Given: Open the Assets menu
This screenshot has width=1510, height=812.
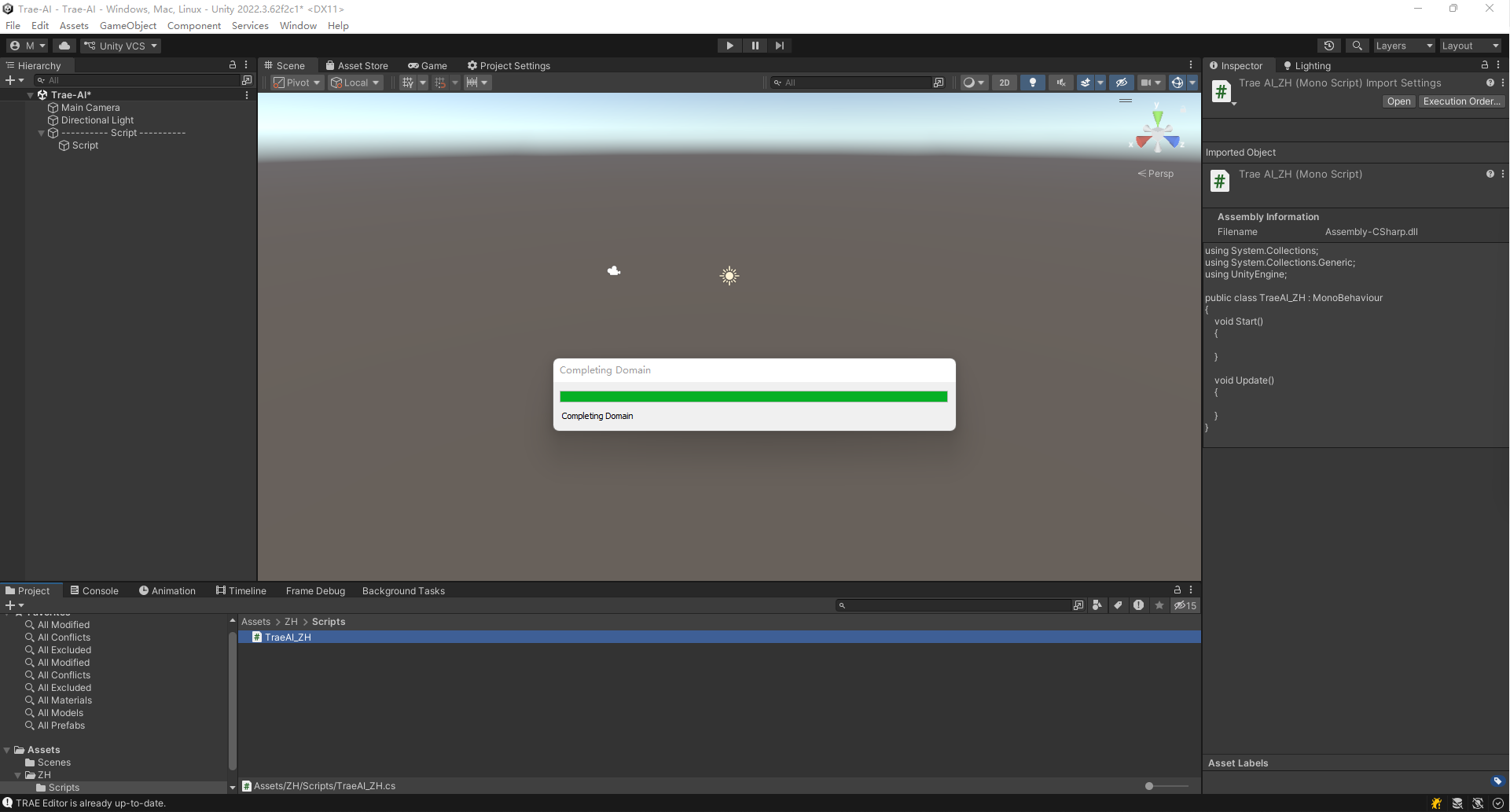Looking at the screenshot, I should (x=74, y=26).
